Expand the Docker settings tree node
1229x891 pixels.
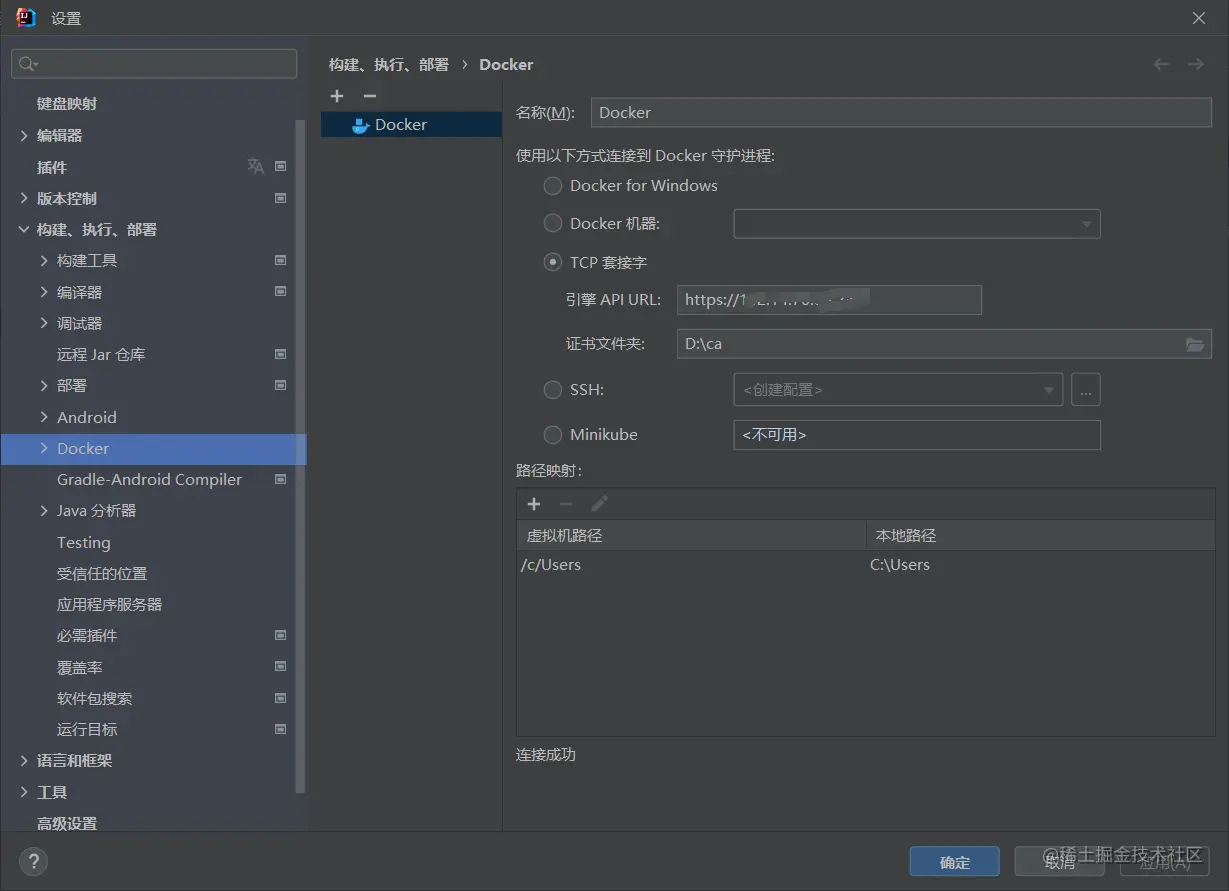pyautogui.click(x=44, y=448)
